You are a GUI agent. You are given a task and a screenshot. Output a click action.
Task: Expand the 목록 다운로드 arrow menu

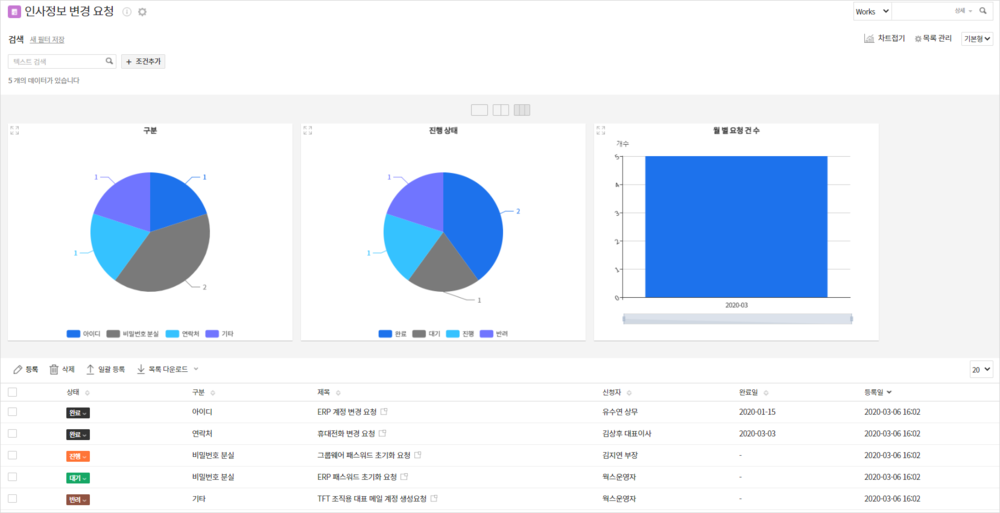pos(196,369)
